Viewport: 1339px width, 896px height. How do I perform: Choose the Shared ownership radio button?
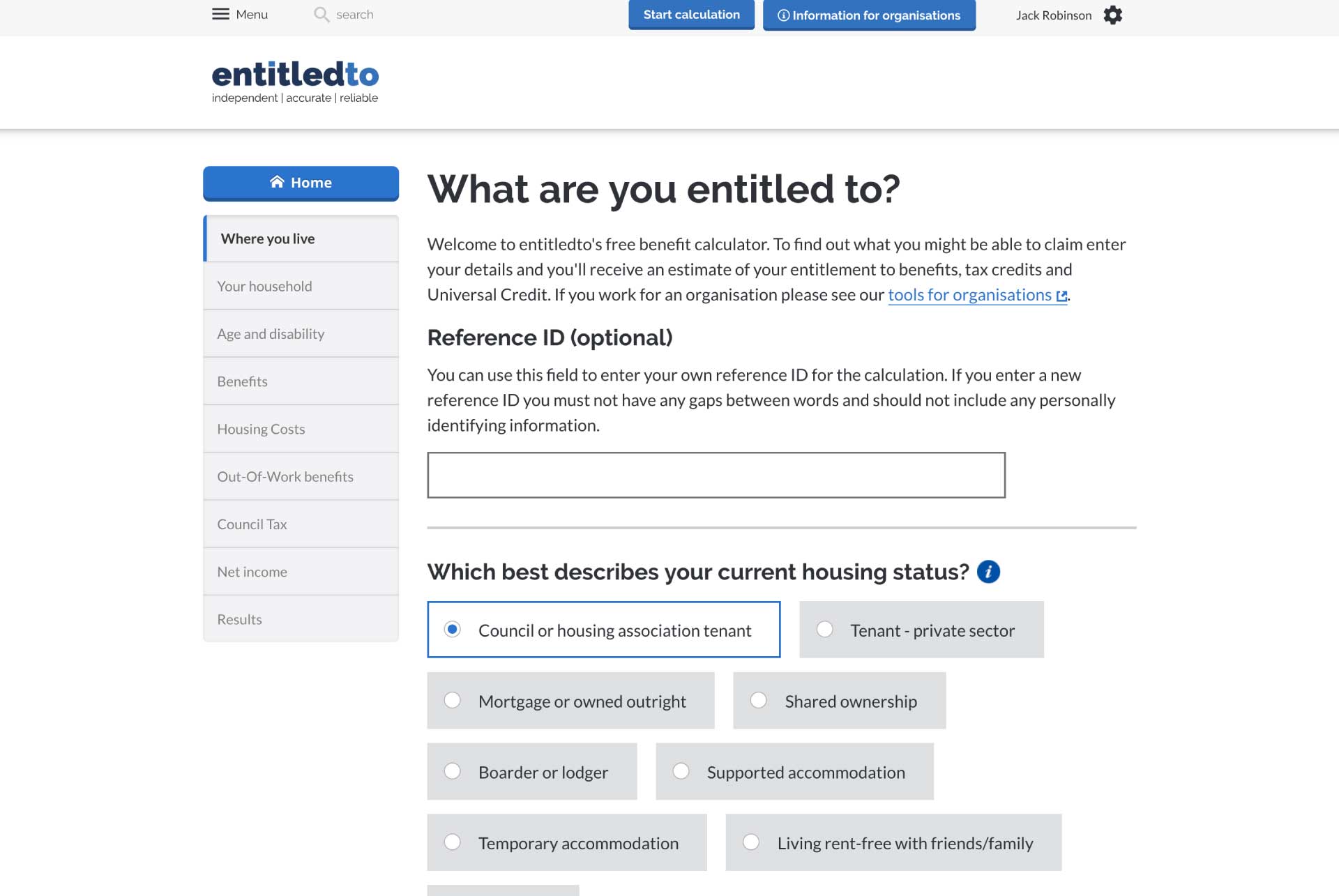click(x=759, y=700)
